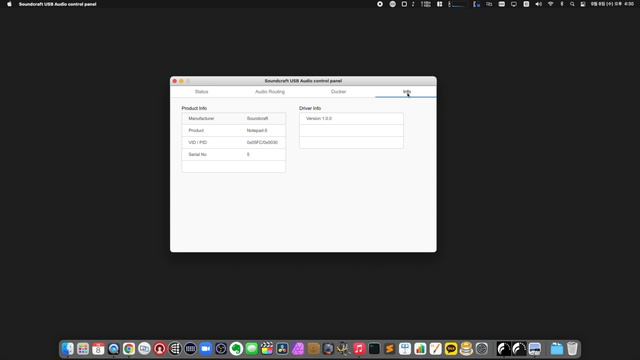Close the Soundcraft control panel window

tap(175, 81)
